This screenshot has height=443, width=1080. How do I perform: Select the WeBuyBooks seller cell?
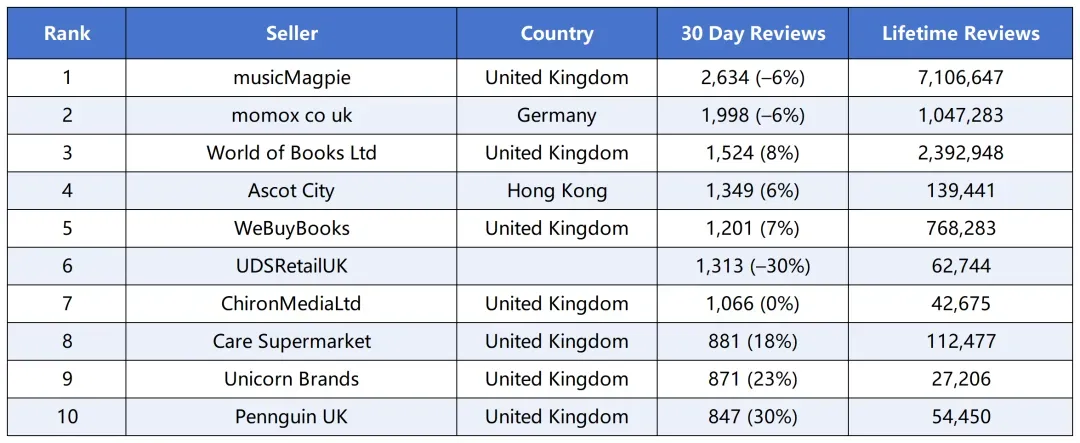point(291,229)
